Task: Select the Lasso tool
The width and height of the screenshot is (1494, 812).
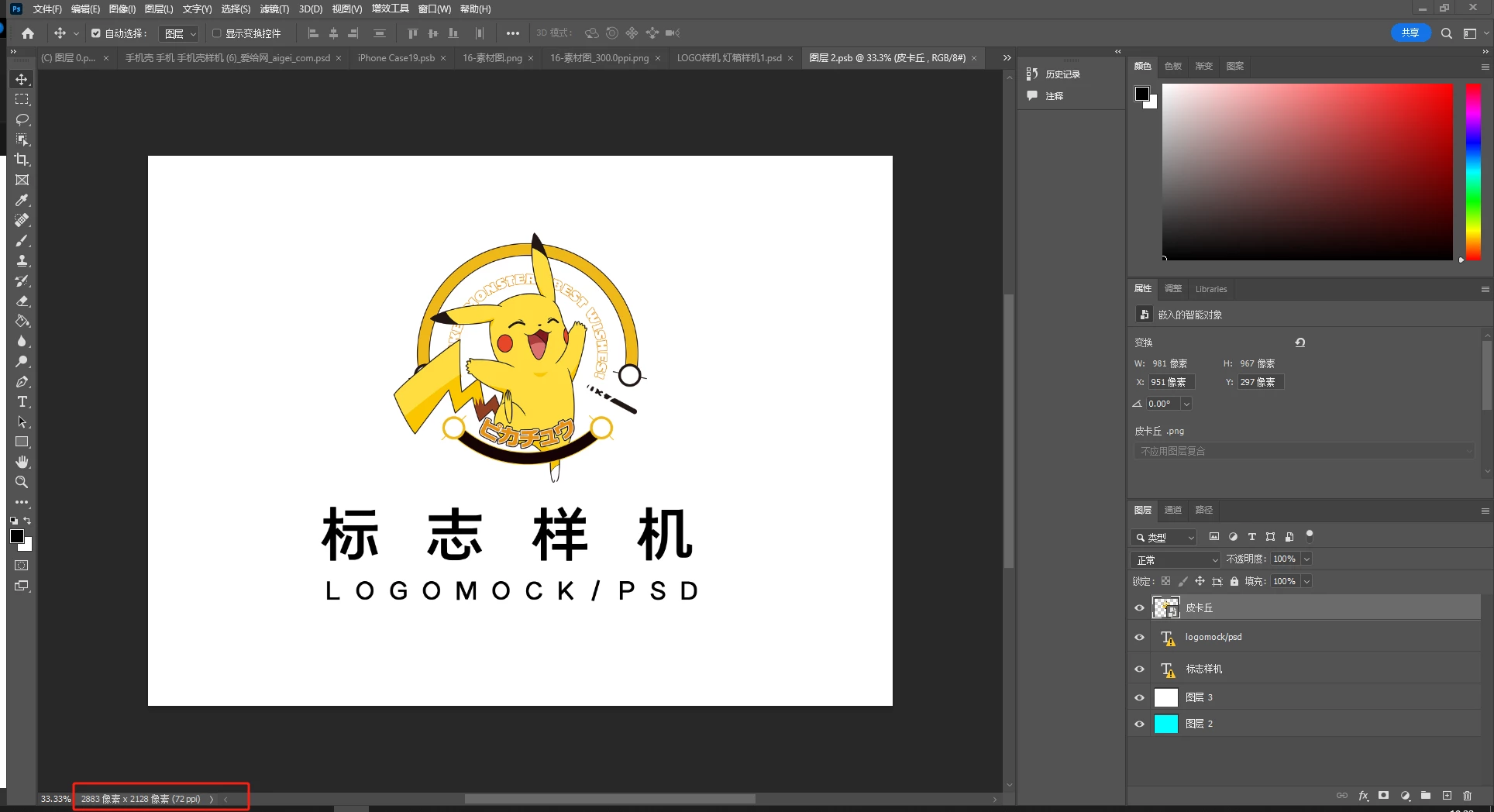Action: coord(22,119)
